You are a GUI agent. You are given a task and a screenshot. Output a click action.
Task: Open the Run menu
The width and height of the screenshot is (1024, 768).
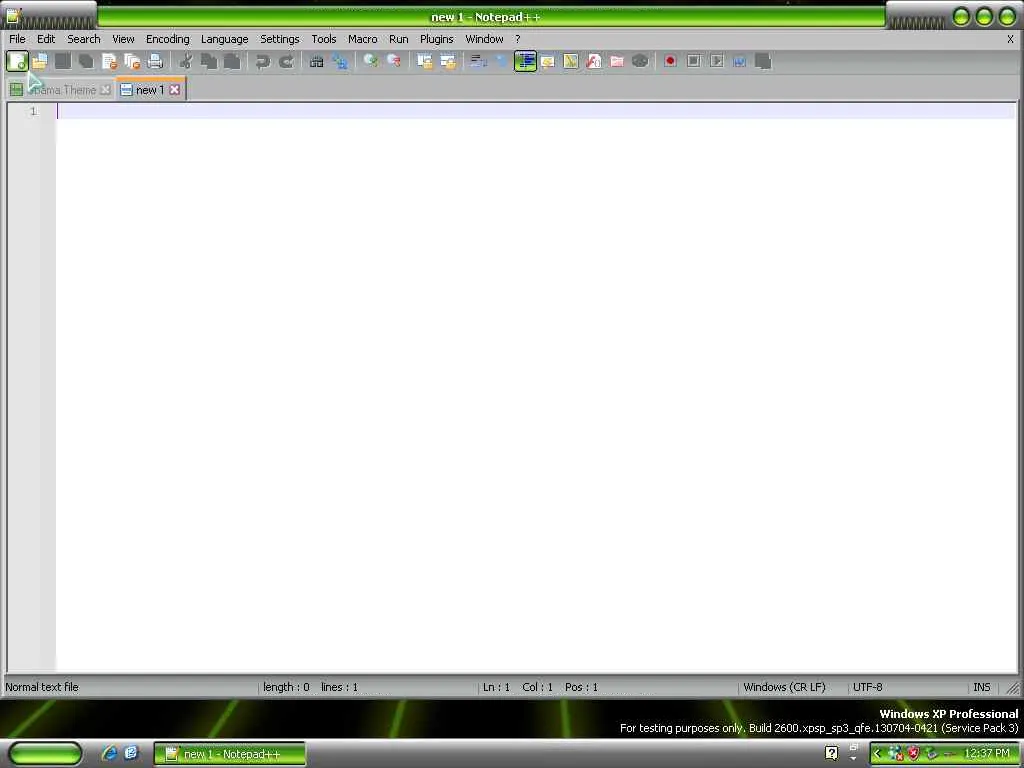(x=398, y=39)
